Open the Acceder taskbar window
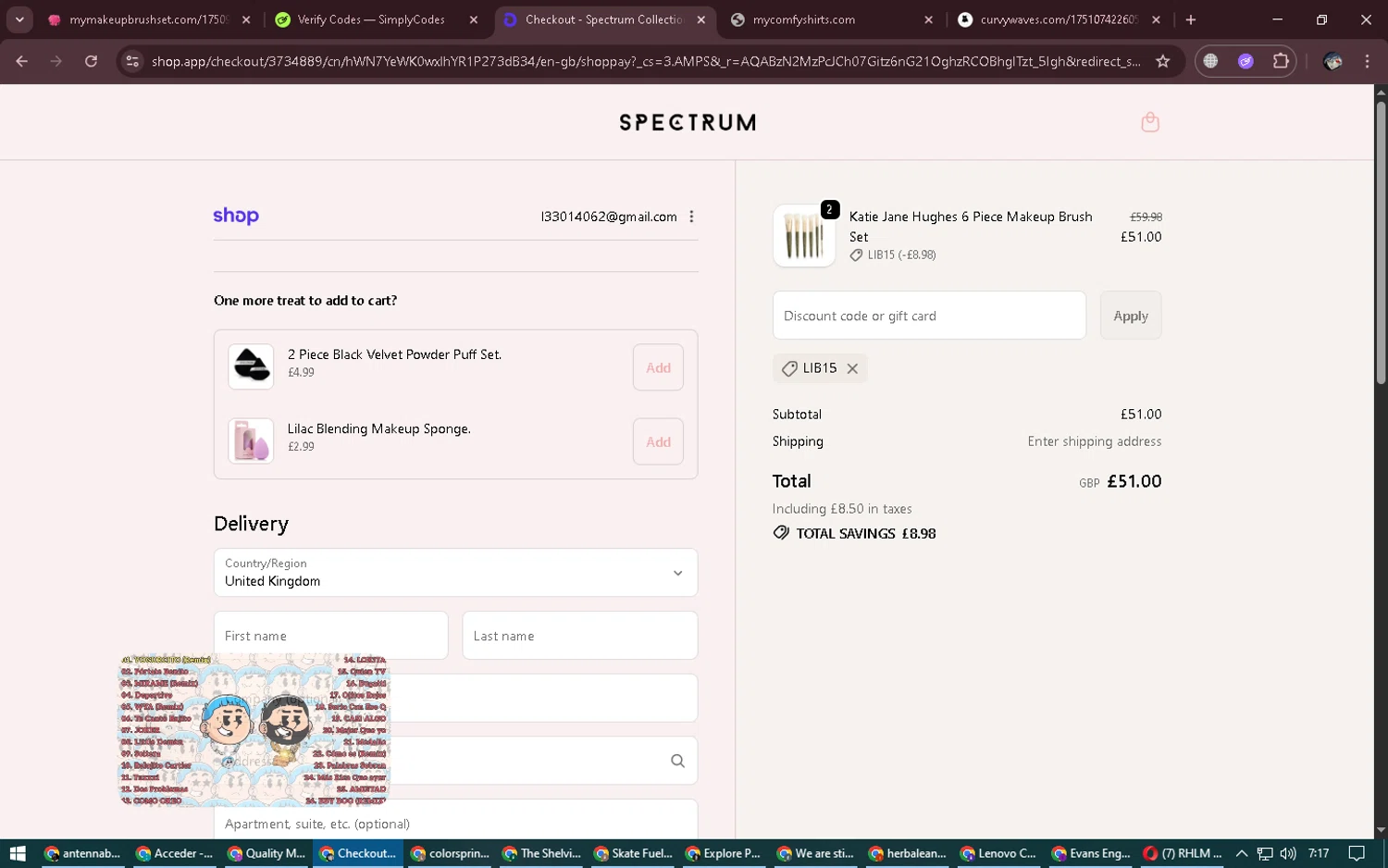Screen dimensions: 1388x868 [x=174, y=853]
